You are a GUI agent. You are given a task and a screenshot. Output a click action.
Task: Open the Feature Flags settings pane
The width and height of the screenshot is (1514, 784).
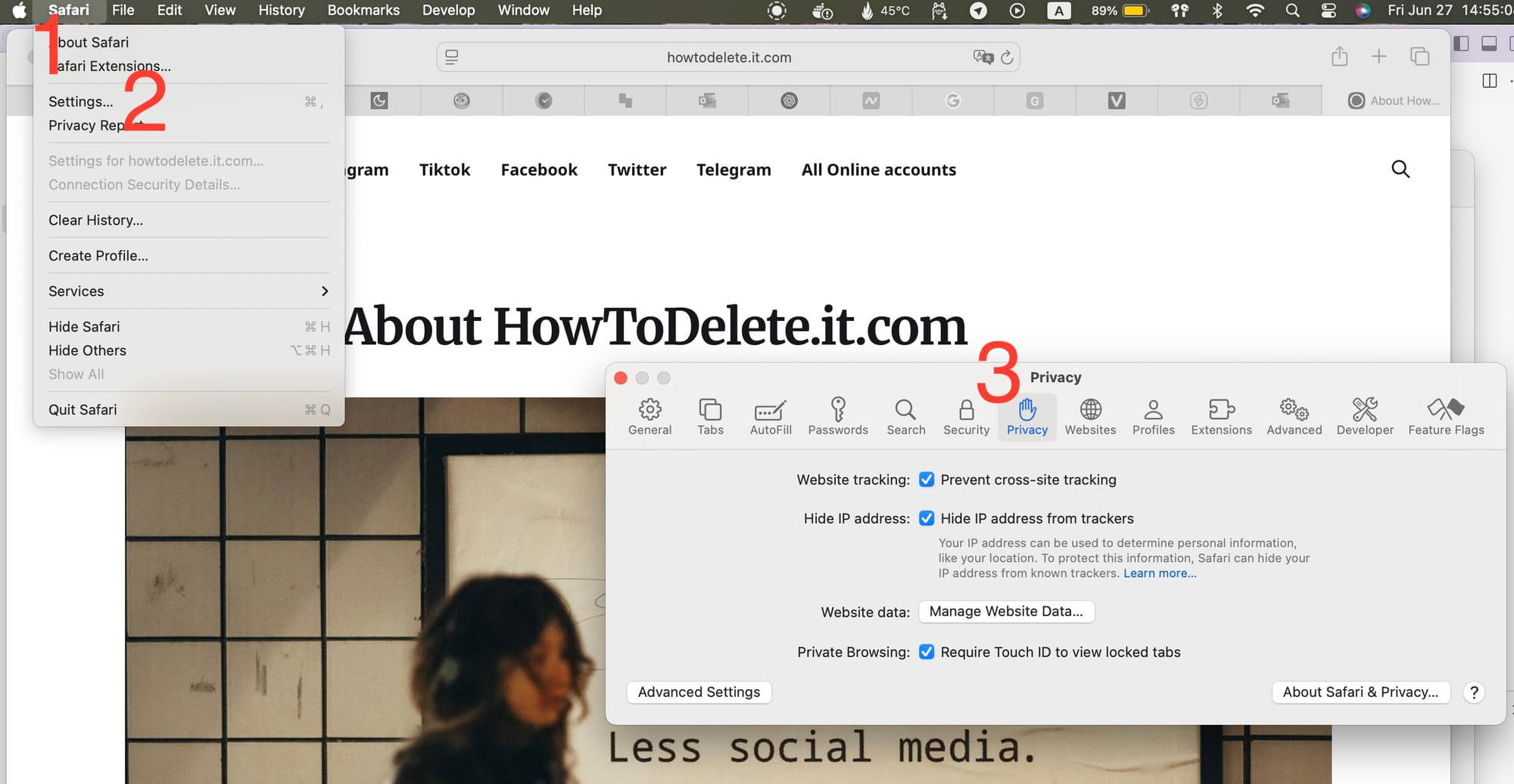[x=1446, y=417]
